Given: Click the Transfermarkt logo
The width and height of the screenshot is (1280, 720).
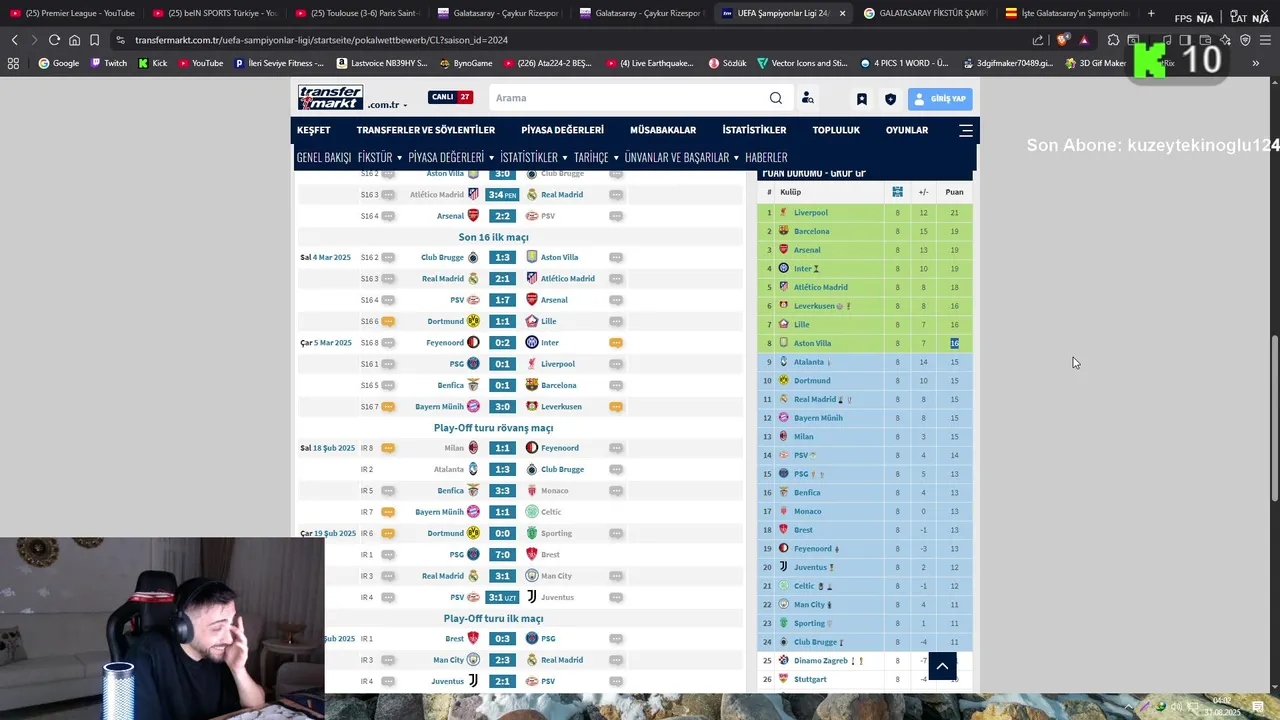Looking at the screenshot, I should [330, 98].
